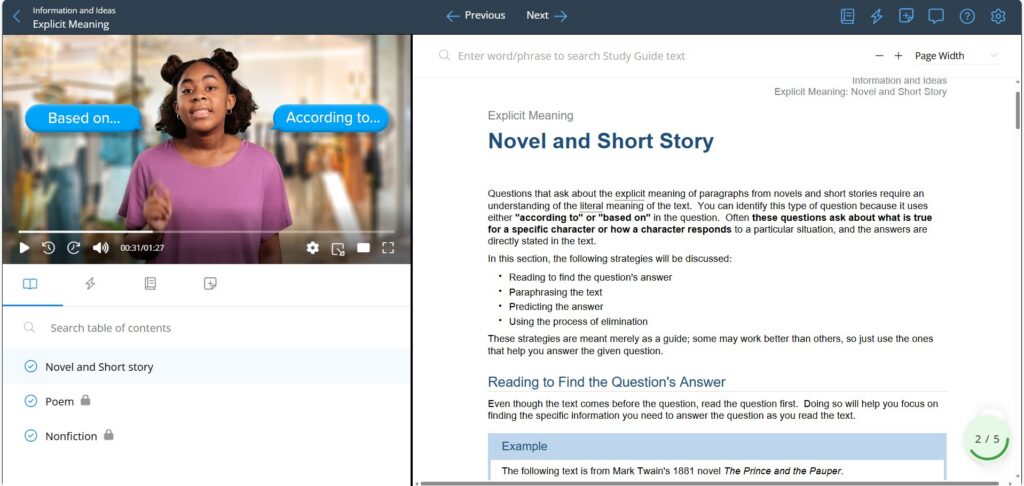Click checkmark circle beside Poem
Image resolution: width=1024 pixels, height=486 pixels.
point(31,401)
